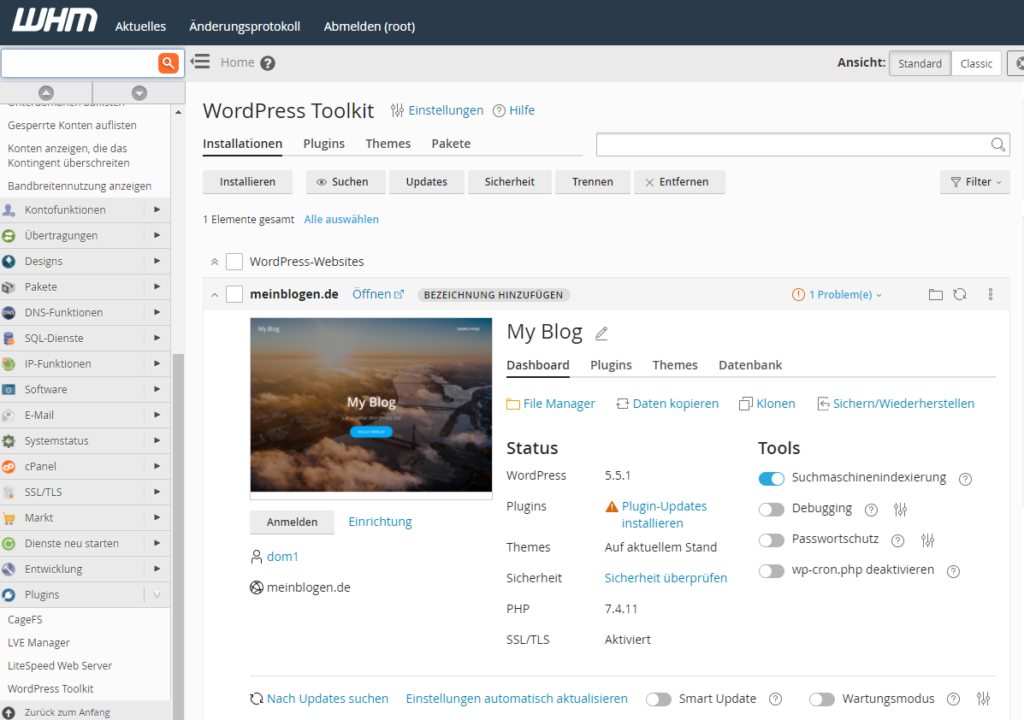Click Abmelden (root) in top bar
The height and width of the screenshot is (720, 1024).
[370, 26]
